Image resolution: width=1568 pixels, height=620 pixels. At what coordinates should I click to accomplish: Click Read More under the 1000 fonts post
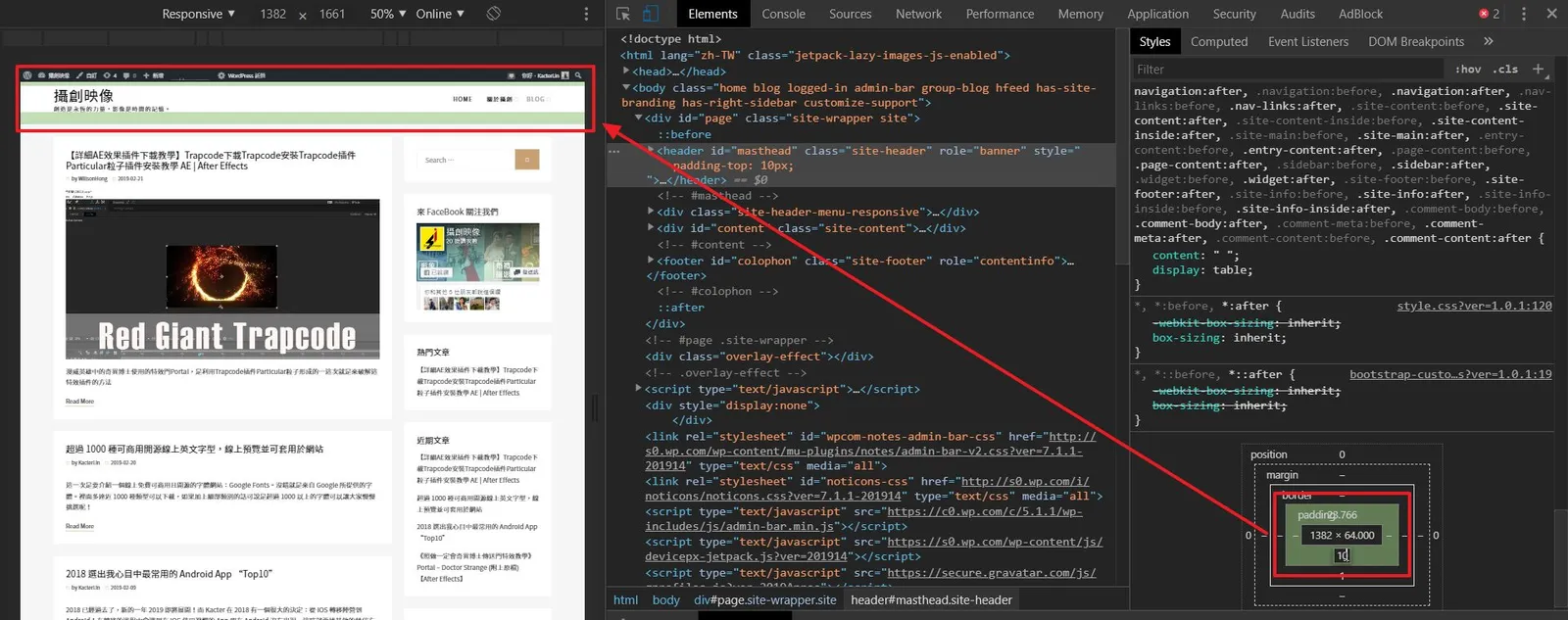tap(79, 527)
